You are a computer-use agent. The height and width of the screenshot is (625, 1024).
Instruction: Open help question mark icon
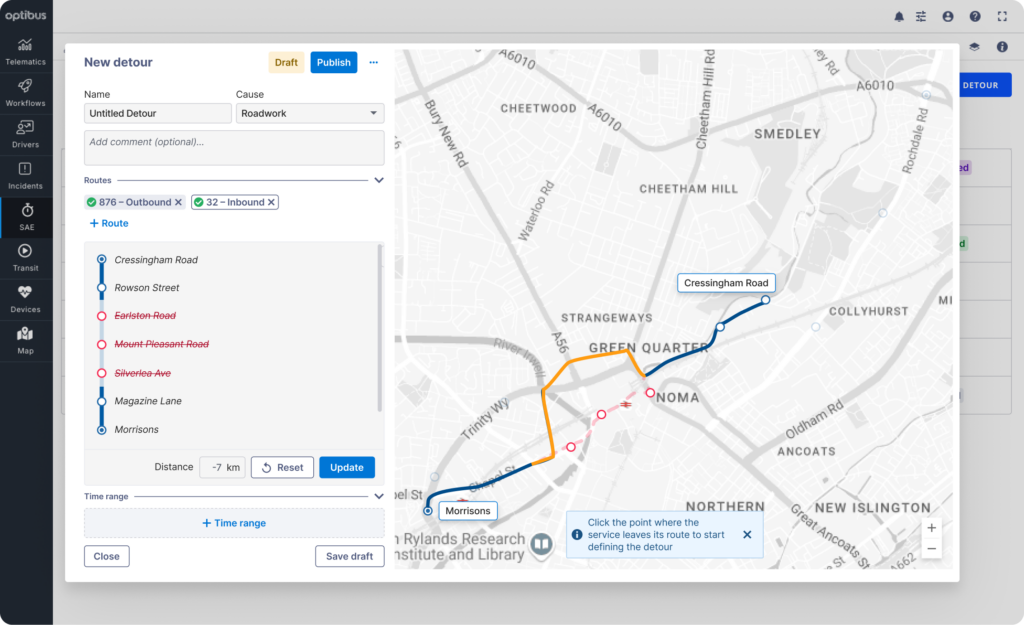(975, 17)
